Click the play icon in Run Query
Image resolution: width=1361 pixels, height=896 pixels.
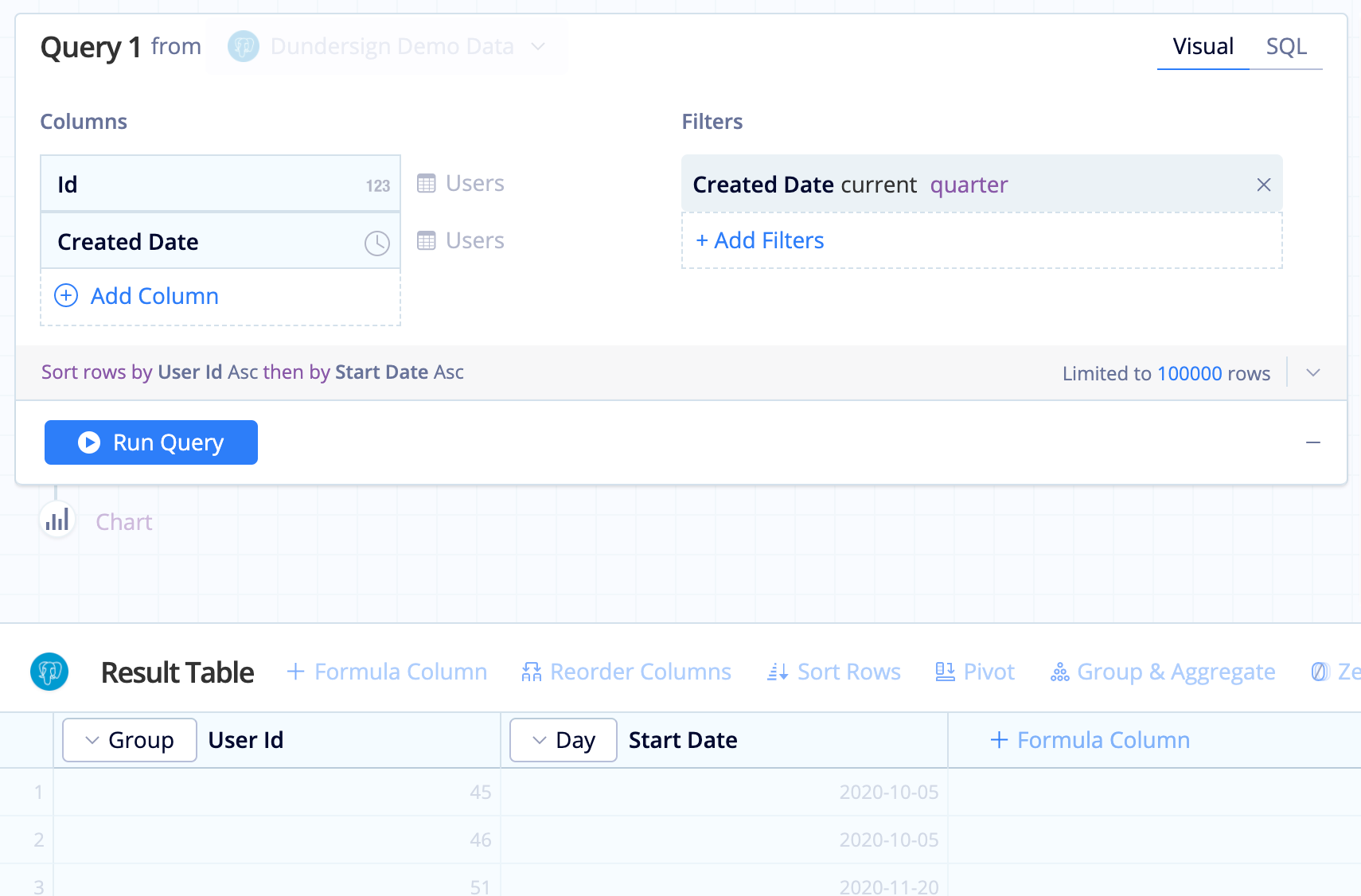89,442
